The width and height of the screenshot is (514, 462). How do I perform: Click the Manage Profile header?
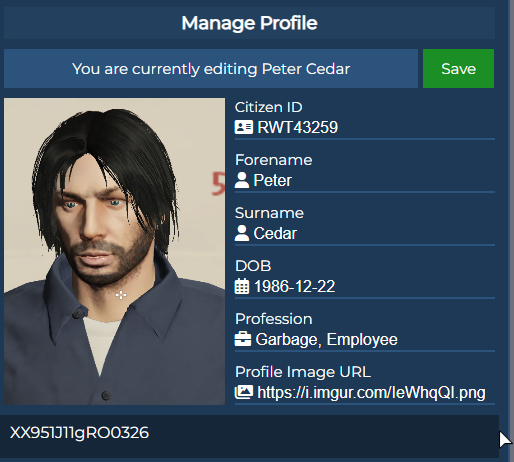[249, 23]
